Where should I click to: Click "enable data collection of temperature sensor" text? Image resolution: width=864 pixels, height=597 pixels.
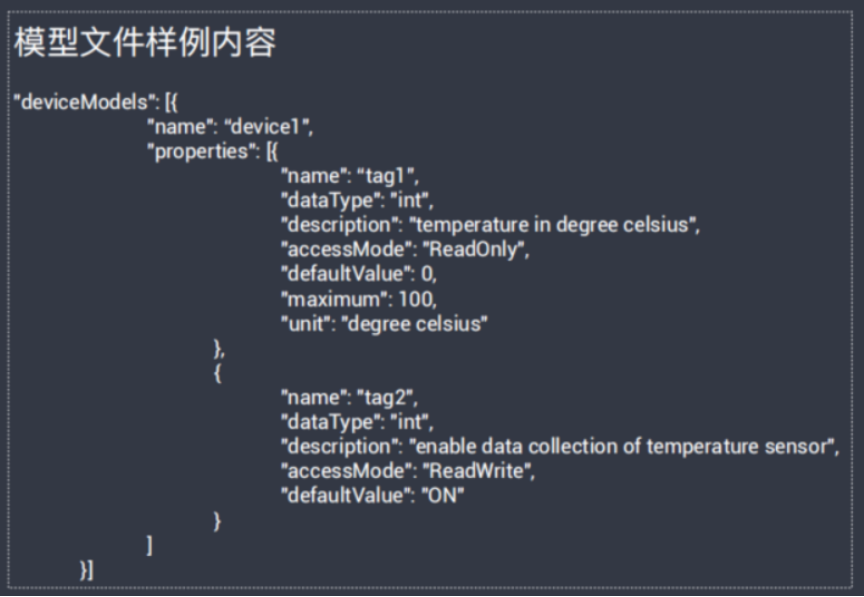pos(622,447)
